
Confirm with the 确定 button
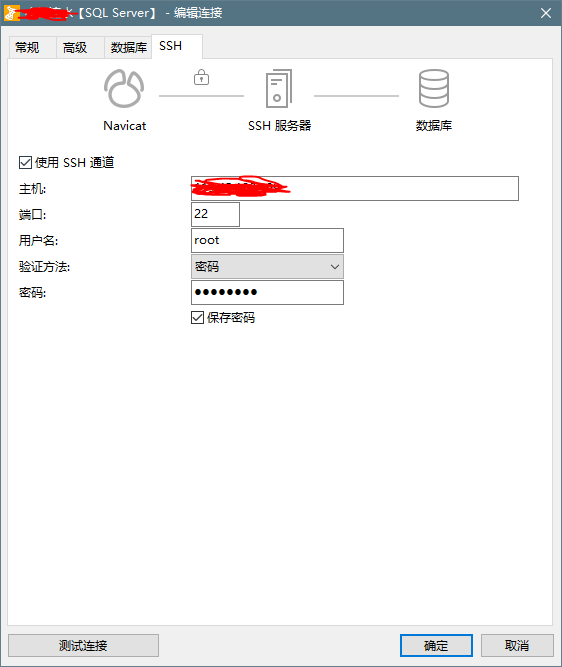coord(436,645)
